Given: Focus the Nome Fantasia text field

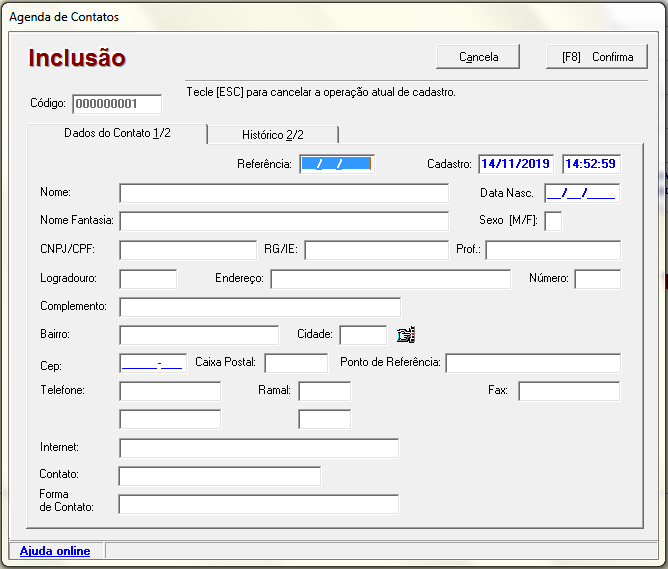Looking at the screenshot, I should (x=284, y=221).
